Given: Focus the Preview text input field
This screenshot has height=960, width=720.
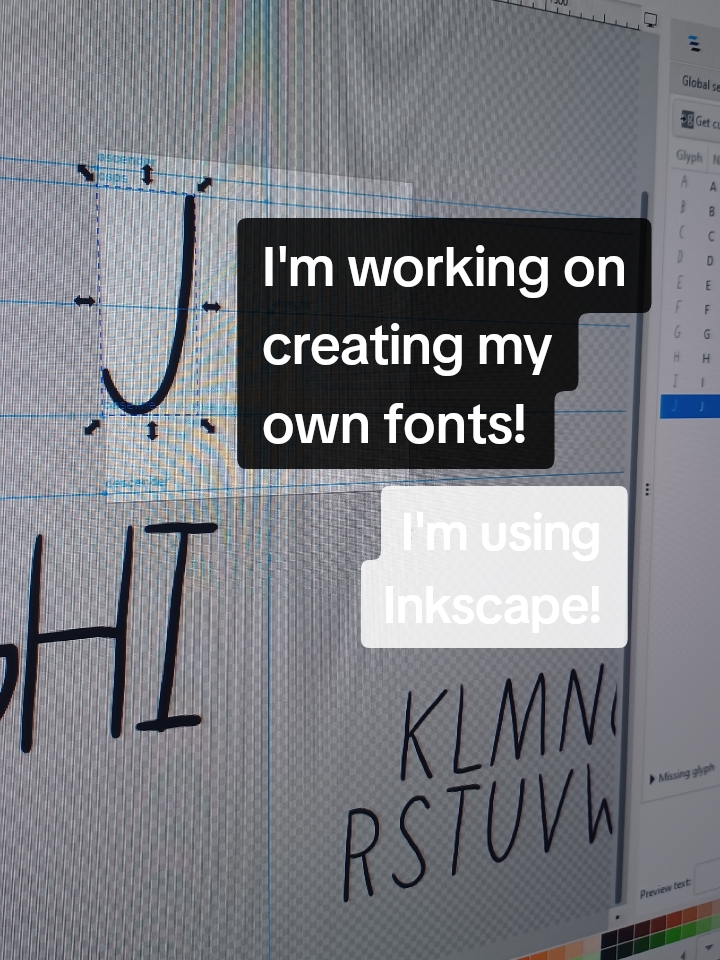Looking at the screenshot, I should 708,876.
